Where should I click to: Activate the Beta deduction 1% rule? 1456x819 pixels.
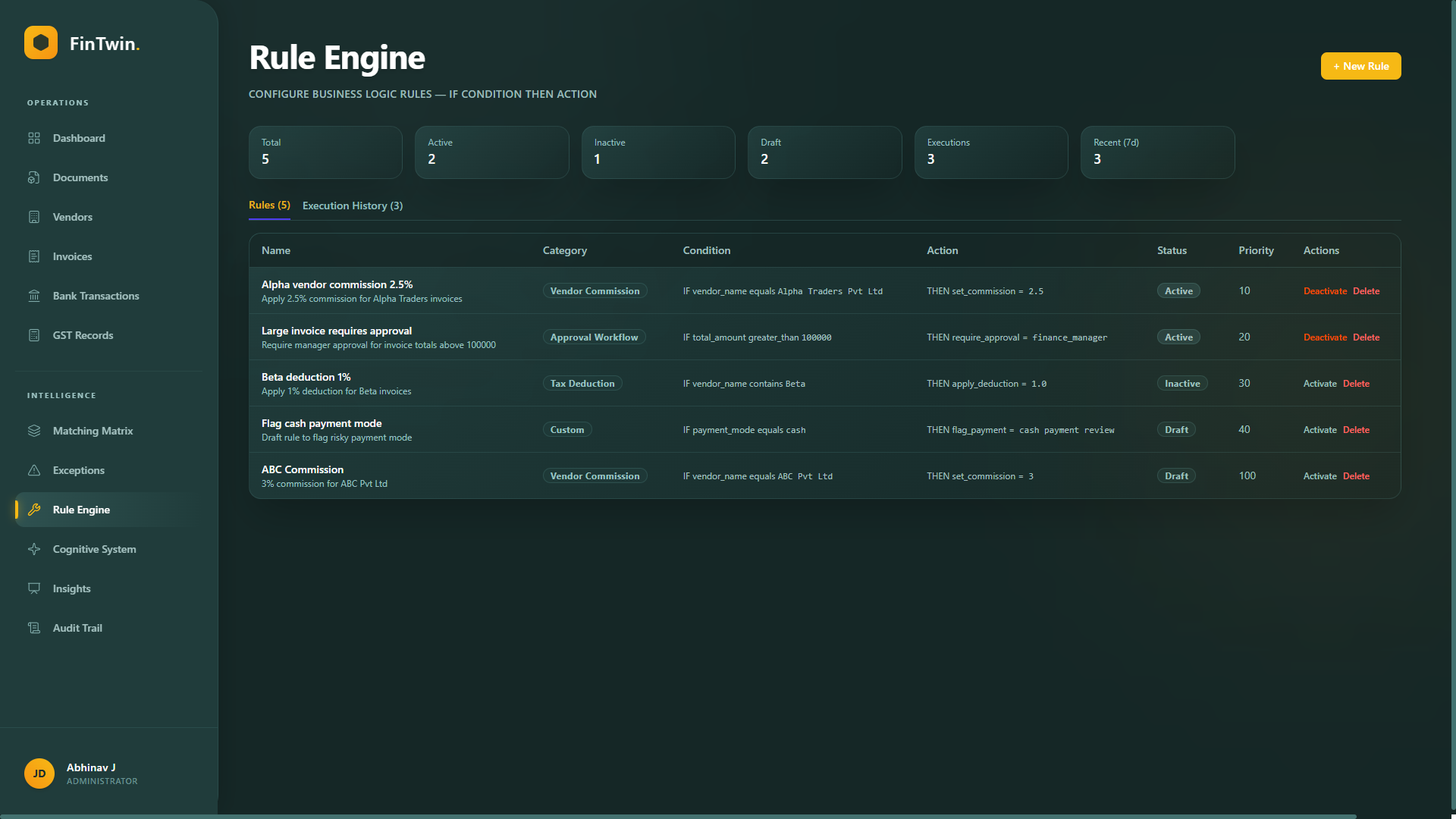(x=1319, y=384)
